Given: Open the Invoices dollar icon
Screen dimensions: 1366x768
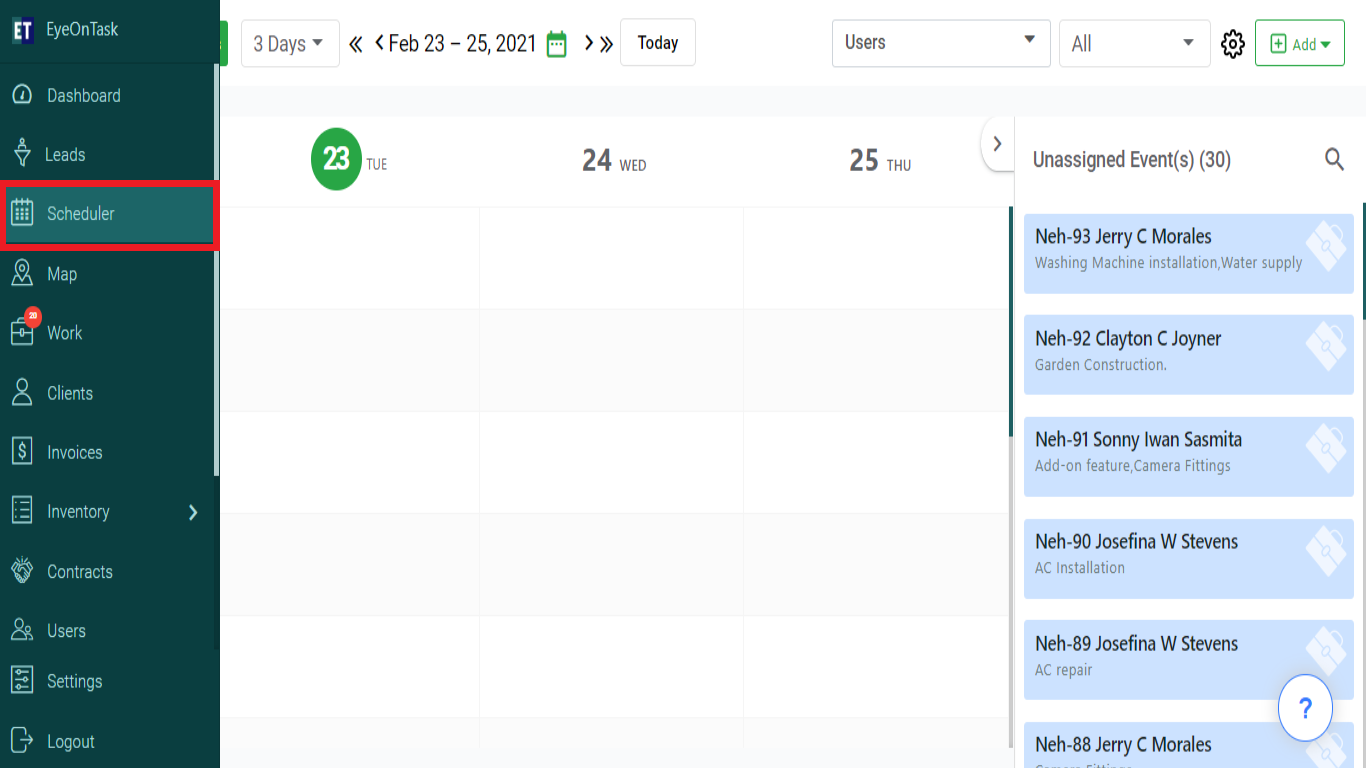Looking at the screenshot, I should [22, 452].
